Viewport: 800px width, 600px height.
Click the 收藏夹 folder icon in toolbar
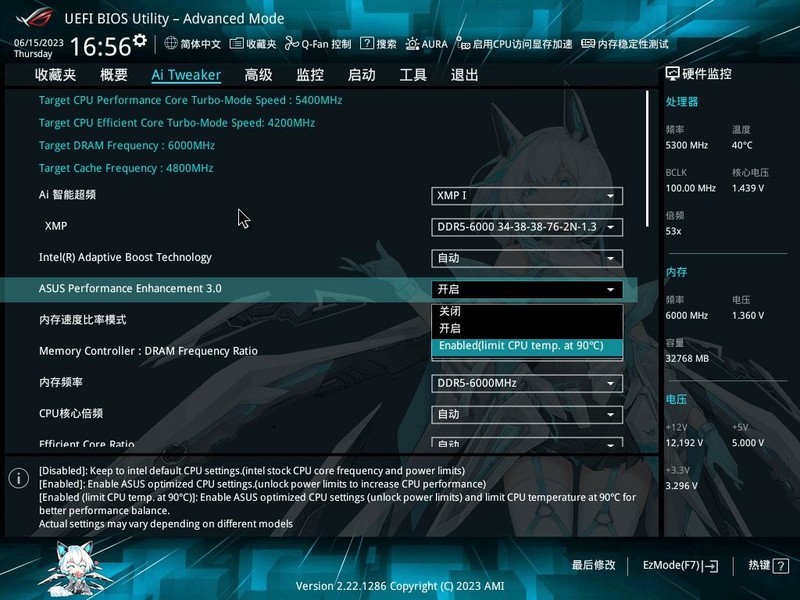tap(236, 44)
